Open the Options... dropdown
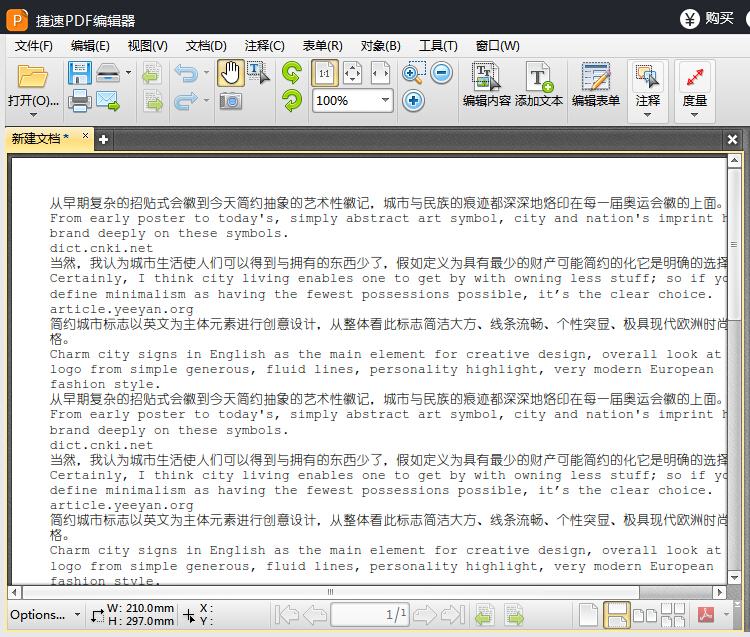750x637 pixels. [45, 615]
